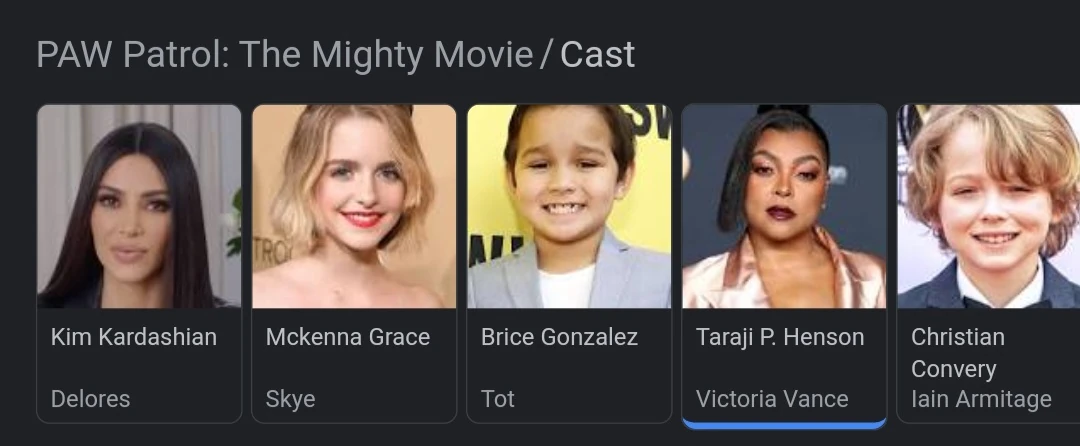Click the Taraji P. Henson name link
Image resolution: width=1080 pixels, height=446 pixels.
click(780, 337)
